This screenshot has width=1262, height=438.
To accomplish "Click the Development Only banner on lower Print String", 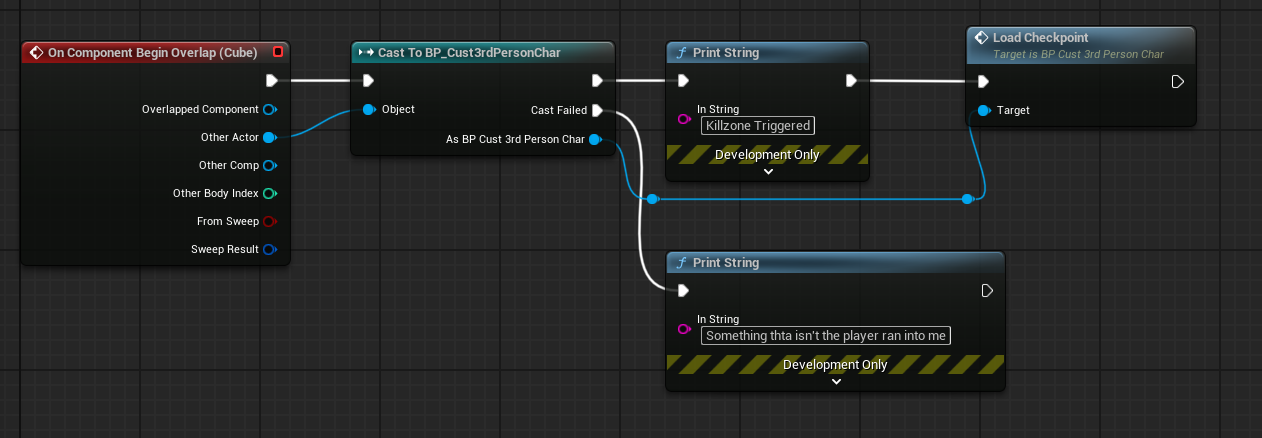I will 835,364.
